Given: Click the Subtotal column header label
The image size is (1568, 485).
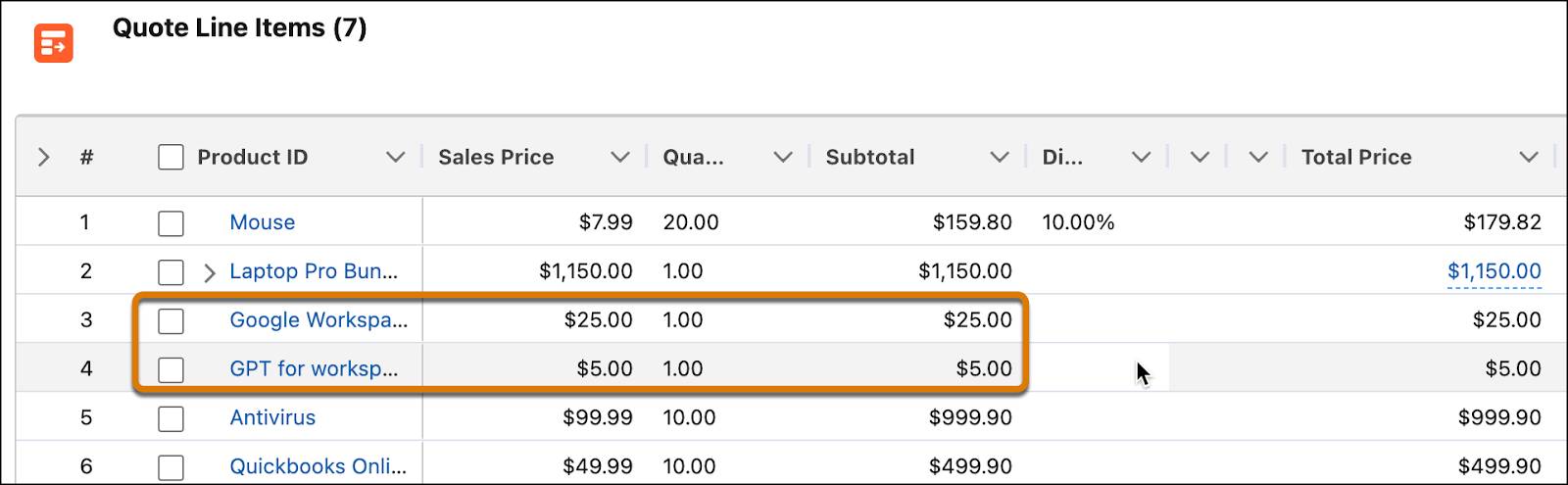Looking at the screenshot, I should click(870, 157).
